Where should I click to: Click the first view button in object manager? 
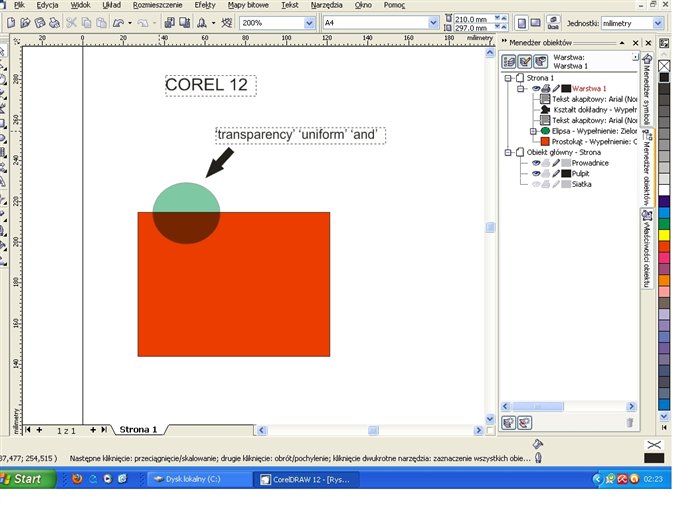(x=509, y=61)
